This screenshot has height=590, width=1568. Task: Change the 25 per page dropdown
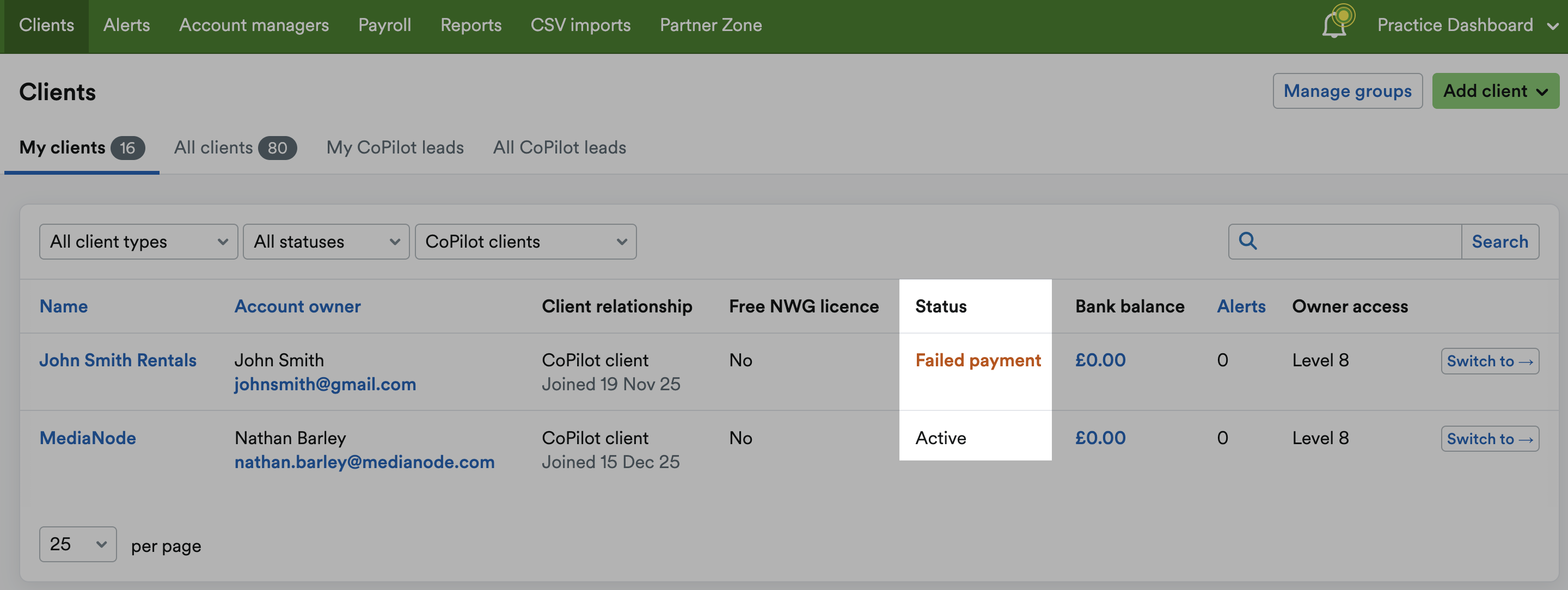pos(78,544)
